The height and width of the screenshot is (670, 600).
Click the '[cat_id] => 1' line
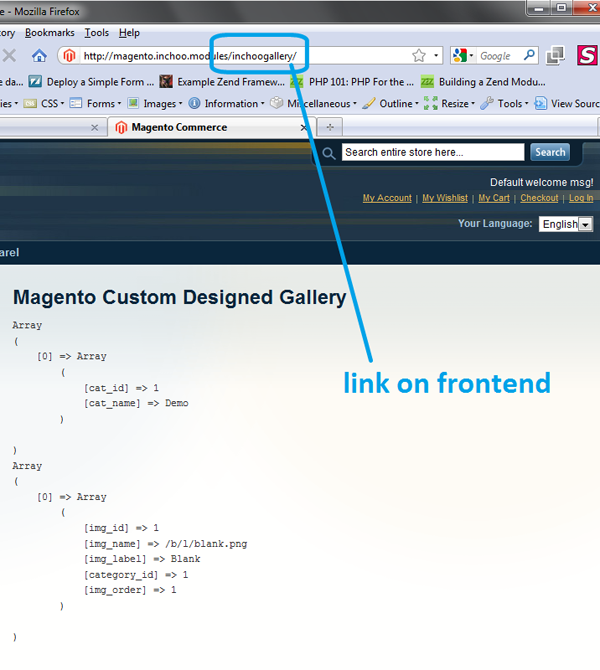(121, 388)
